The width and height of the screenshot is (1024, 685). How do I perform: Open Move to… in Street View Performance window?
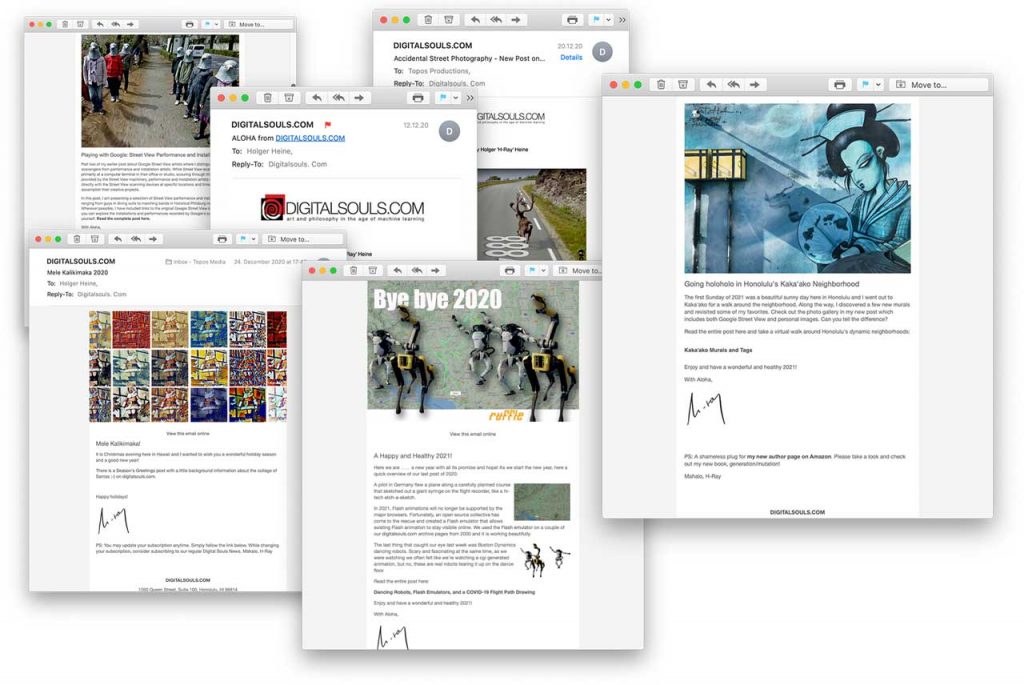pos(257,24)
